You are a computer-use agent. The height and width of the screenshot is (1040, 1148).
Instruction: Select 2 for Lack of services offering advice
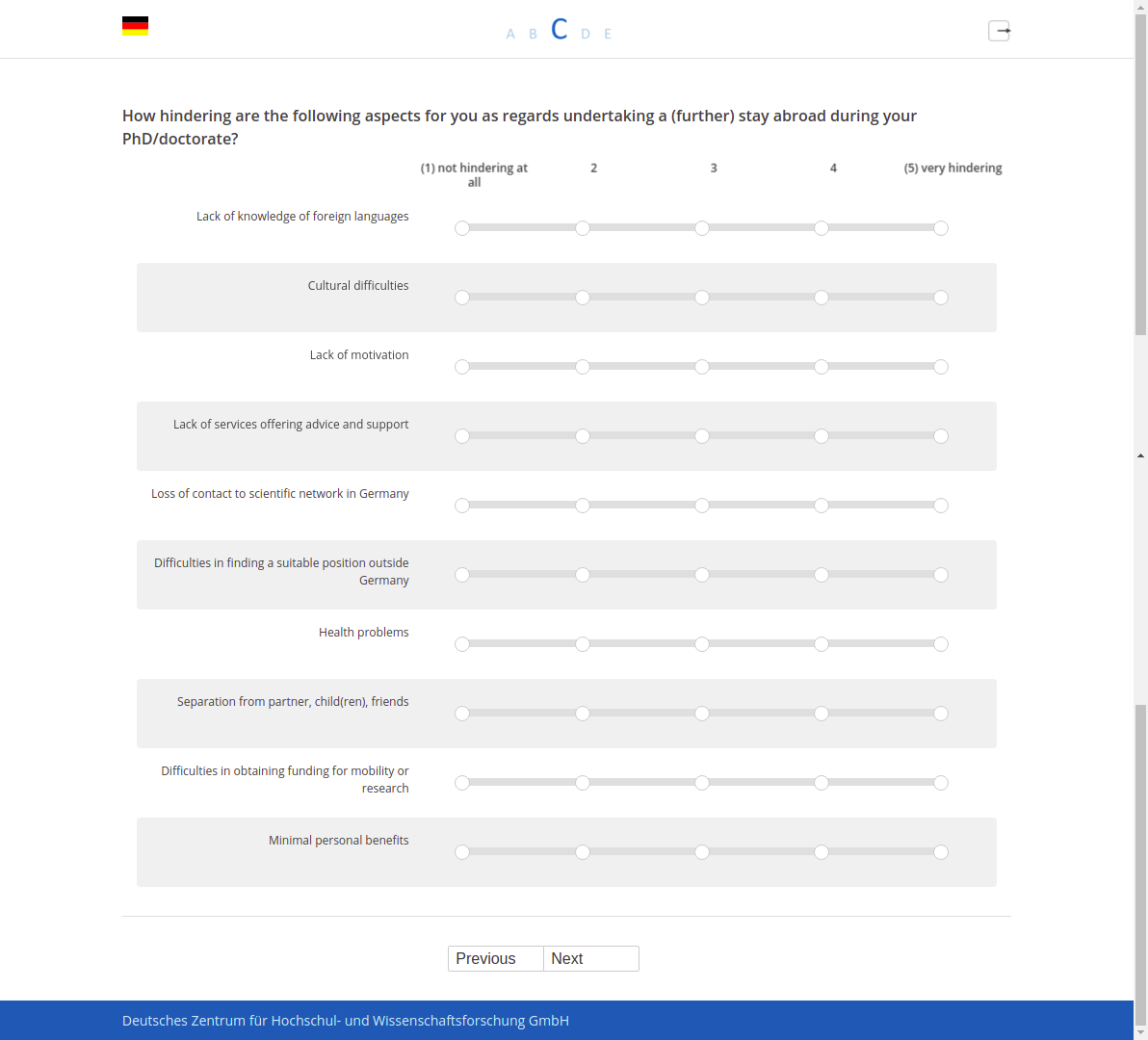pos(582,436)
